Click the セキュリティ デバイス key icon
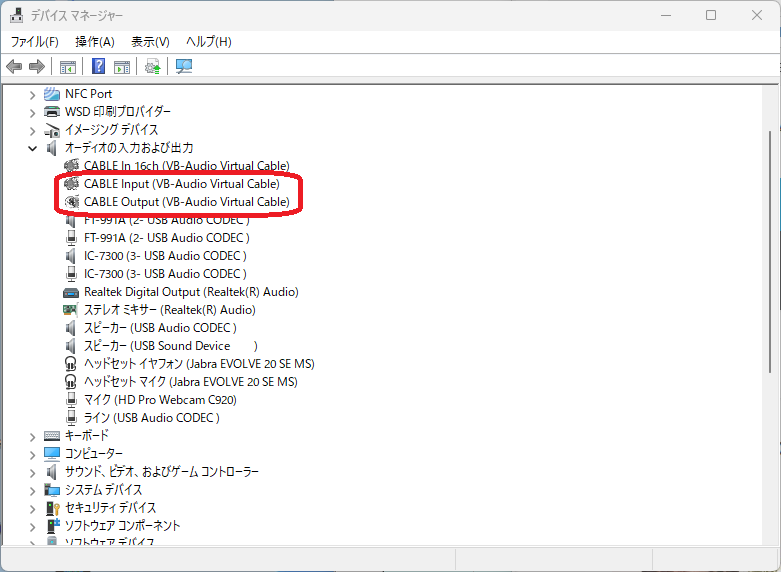 point(52,508)
